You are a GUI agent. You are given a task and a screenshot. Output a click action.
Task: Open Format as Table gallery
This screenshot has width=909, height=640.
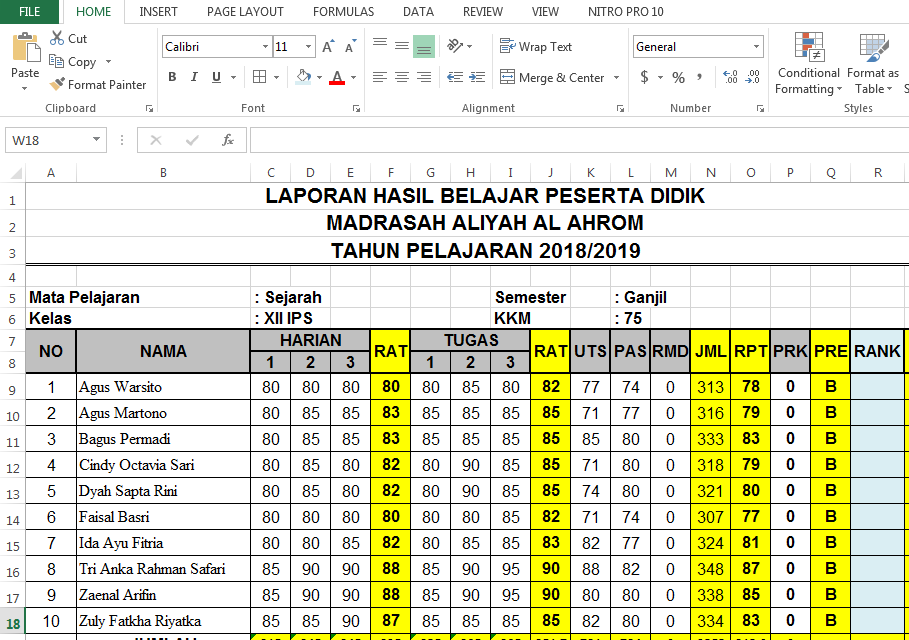(873, 63)
